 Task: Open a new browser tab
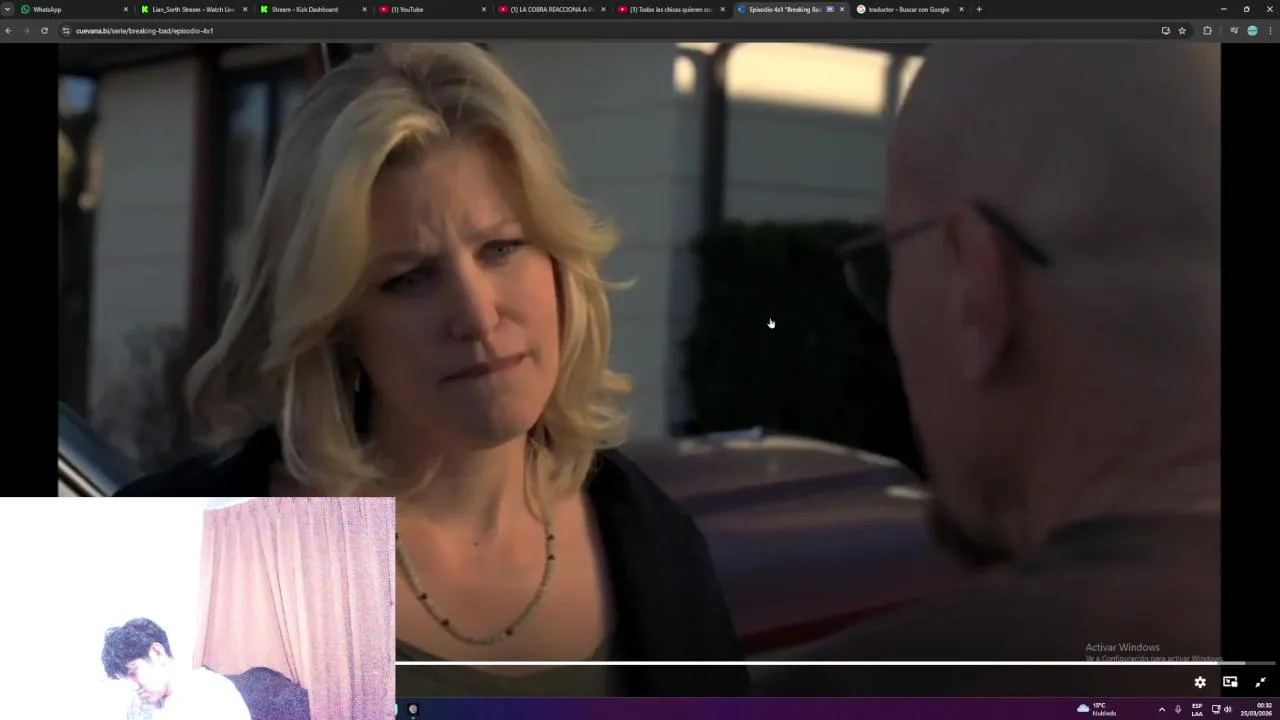coord(978,9)
